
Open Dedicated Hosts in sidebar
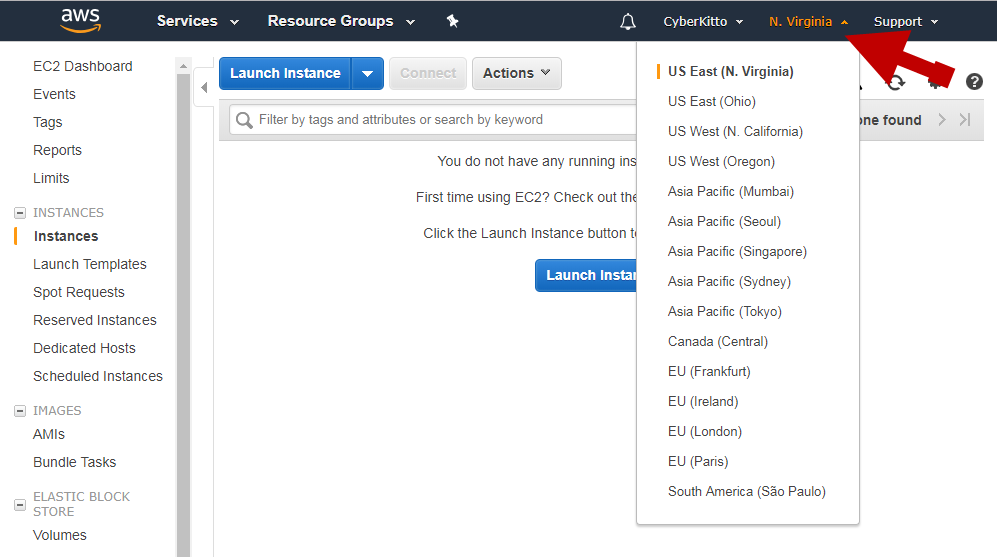pyautogui.click(x=84, y=348)
